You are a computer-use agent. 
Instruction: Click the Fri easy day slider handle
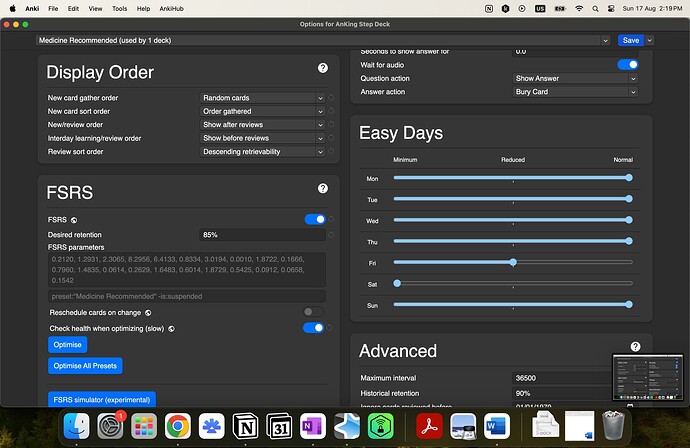pyautogui.click(x=513, y=262)
